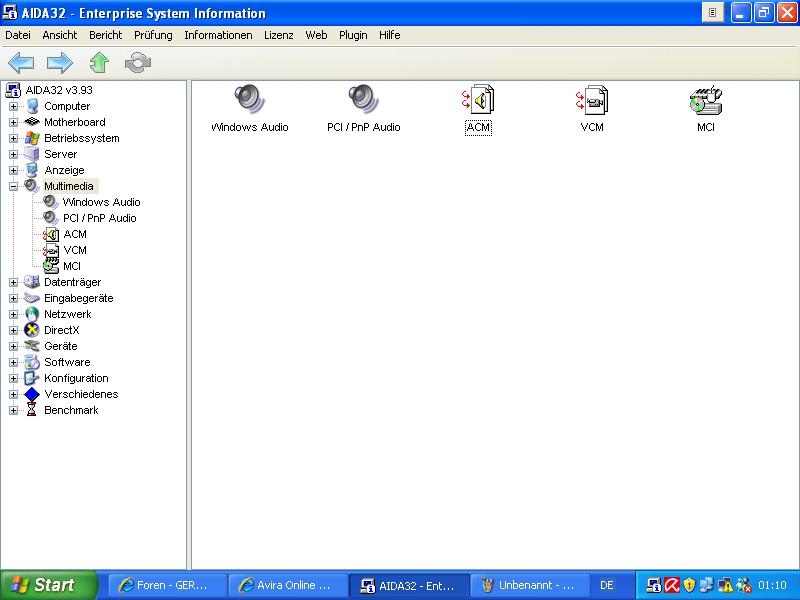800x600 pixels.
Task: Expand the Computer node
Action: (13, 106)
